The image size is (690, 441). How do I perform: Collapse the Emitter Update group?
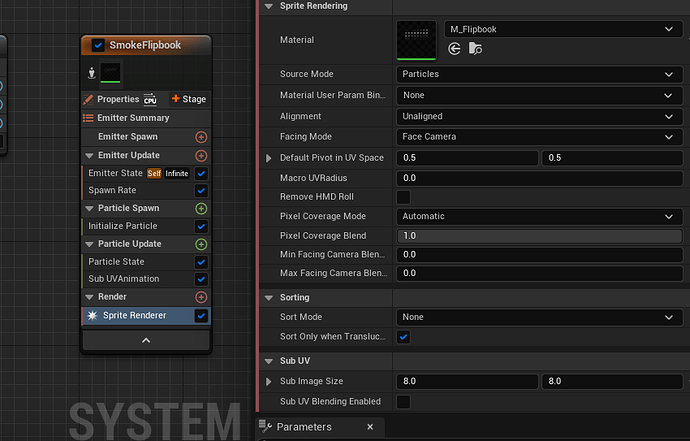(89, 155)
